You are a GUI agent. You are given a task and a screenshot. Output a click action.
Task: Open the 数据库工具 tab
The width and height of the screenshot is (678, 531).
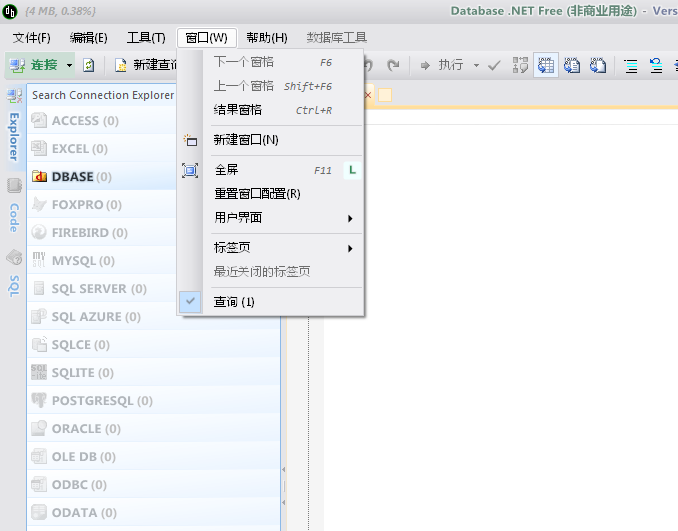pos(336,38)
